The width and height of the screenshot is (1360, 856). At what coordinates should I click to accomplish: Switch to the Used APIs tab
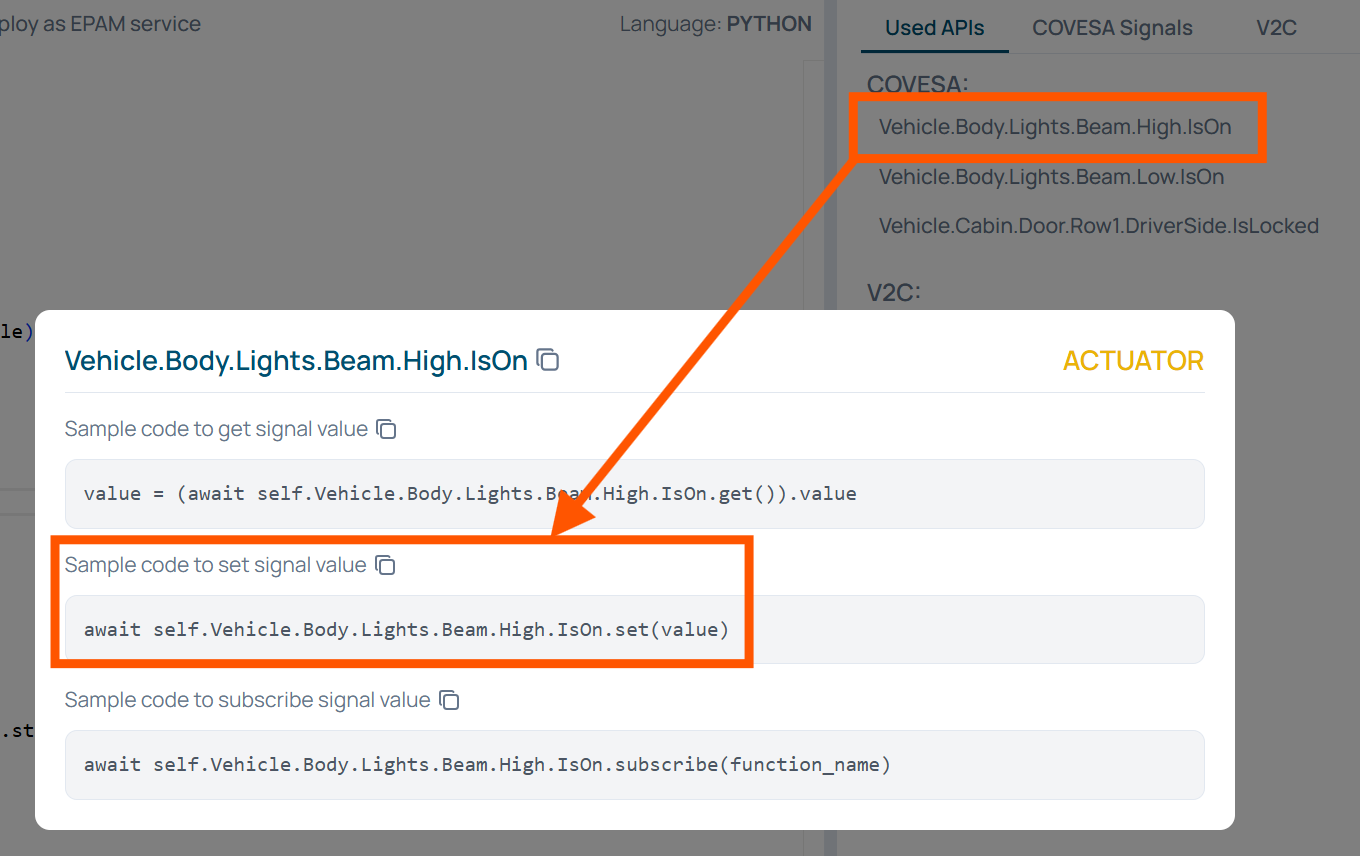point(934,28)
